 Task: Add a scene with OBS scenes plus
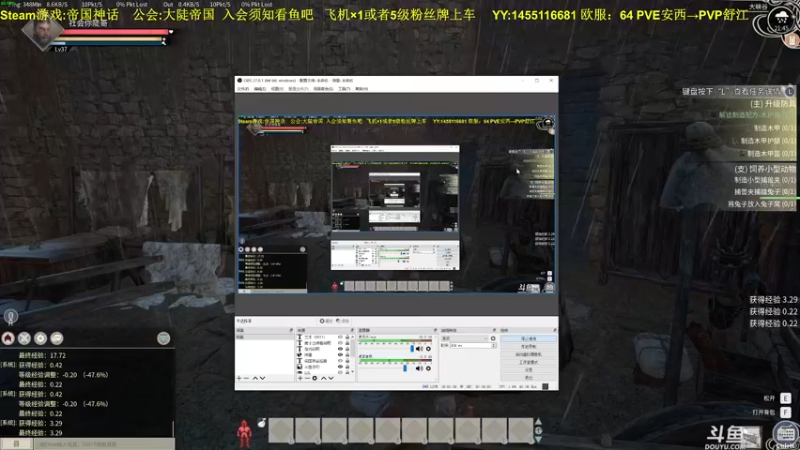tap(239, 378)
